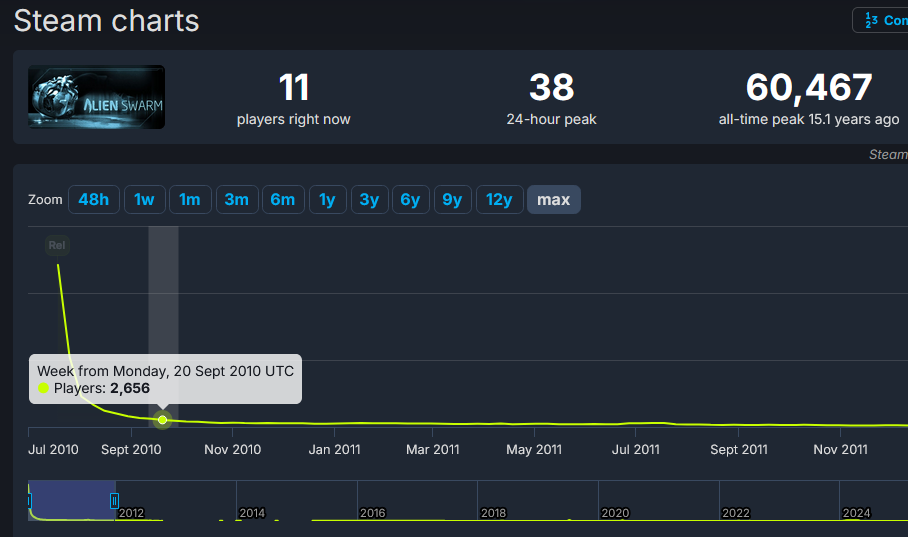Select the max zoom range

[x=554, y=199]
